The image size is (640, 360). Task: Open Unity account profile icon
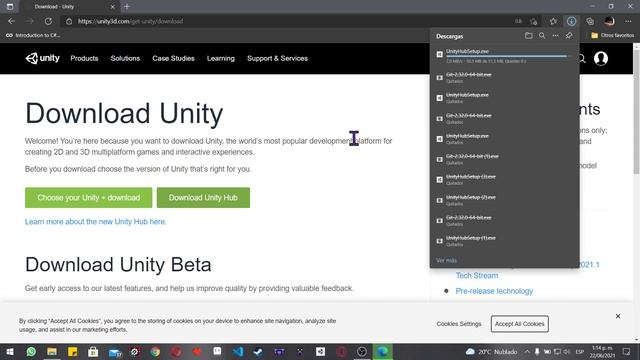click(601, 58)
